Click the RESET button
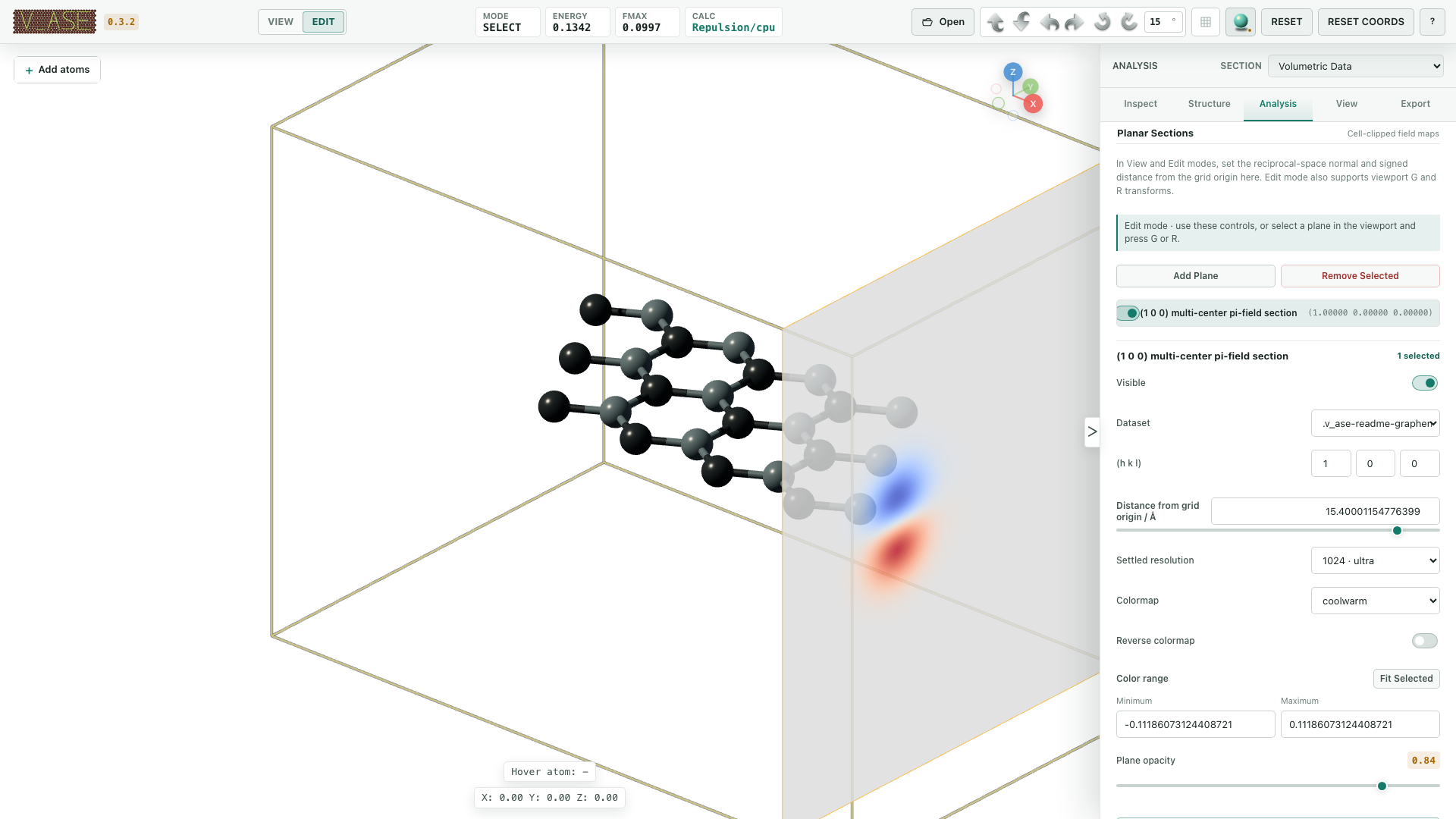This screenshot has height=819, width=1456. pyautogui.click(x=1286, y=22)
